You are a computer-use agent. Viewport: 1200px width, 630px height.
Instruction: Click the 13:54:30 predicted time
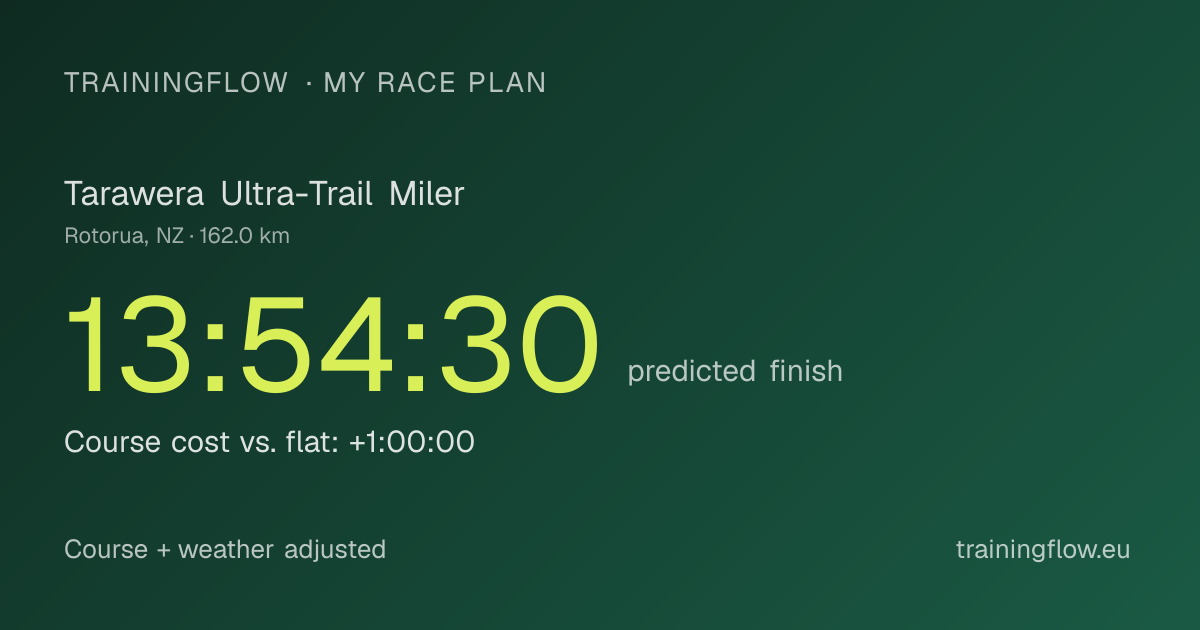333,343
